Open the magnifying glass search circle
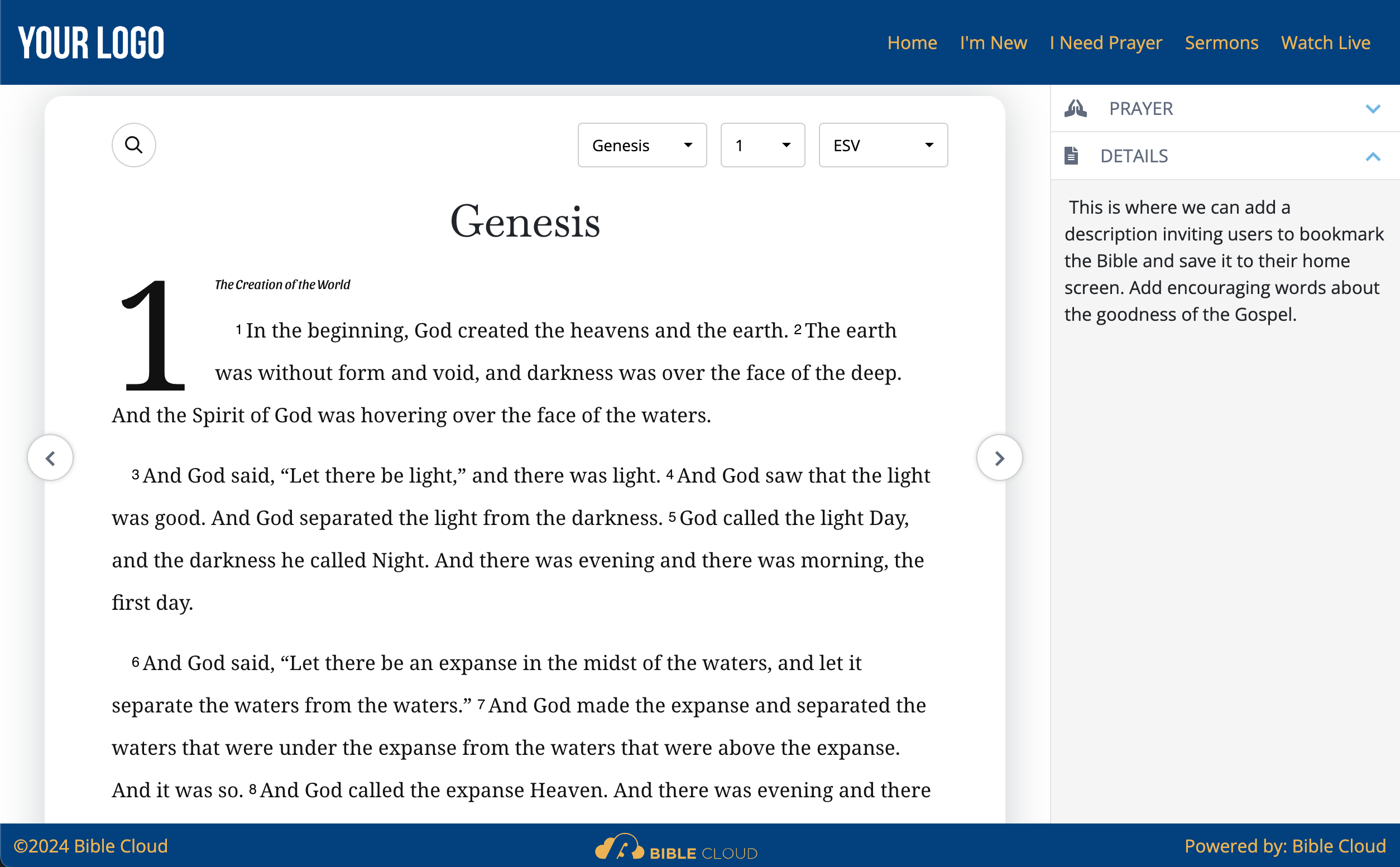The height and width of the screenshot is (867, 1400). 133,145
